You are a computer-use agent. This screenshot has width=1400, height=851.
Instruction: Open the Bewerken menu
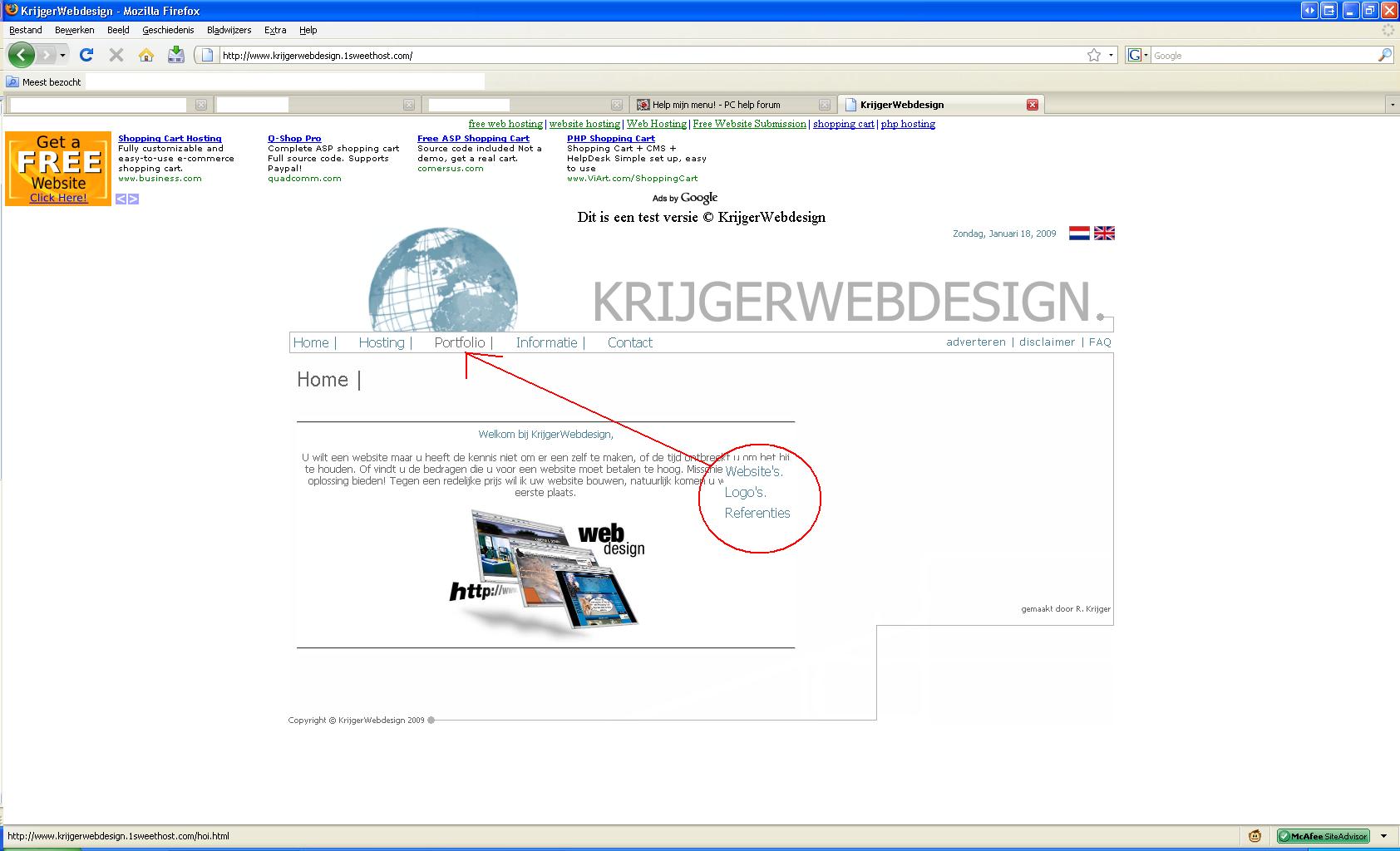[75, 30]
